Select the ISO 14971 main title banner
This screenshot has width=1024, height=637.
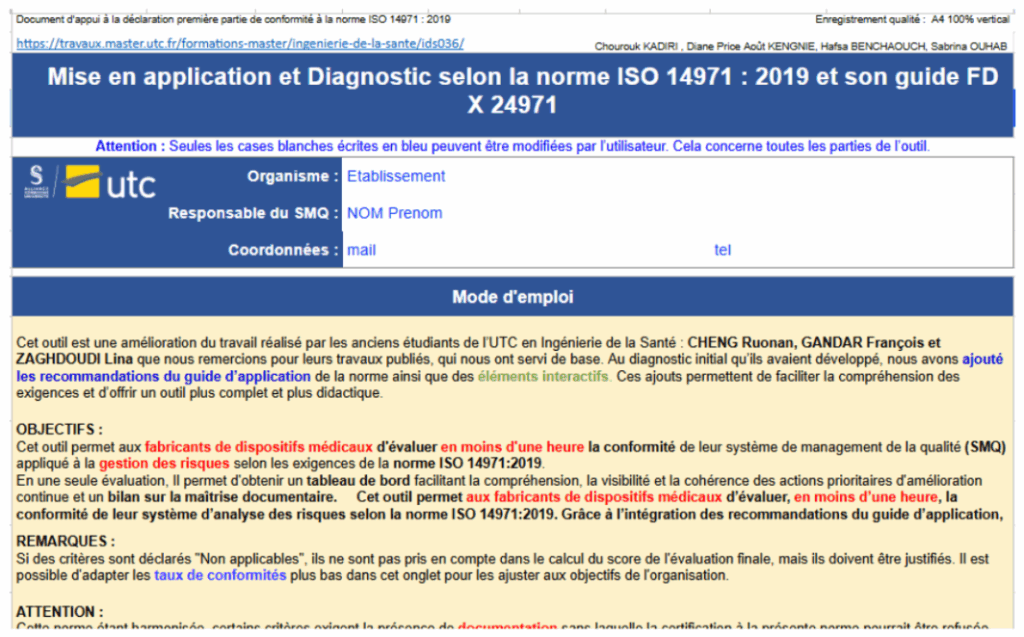coord(512,91)
